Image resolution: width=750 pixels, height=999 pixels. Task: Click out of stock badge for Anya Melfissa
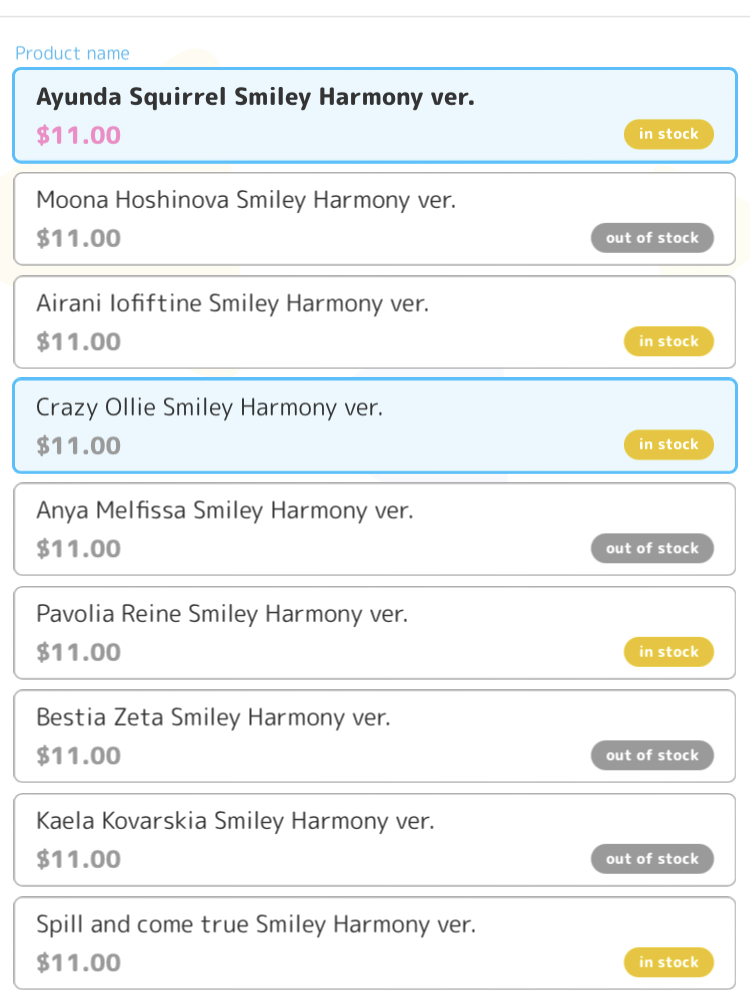click(x=652, y=548)
